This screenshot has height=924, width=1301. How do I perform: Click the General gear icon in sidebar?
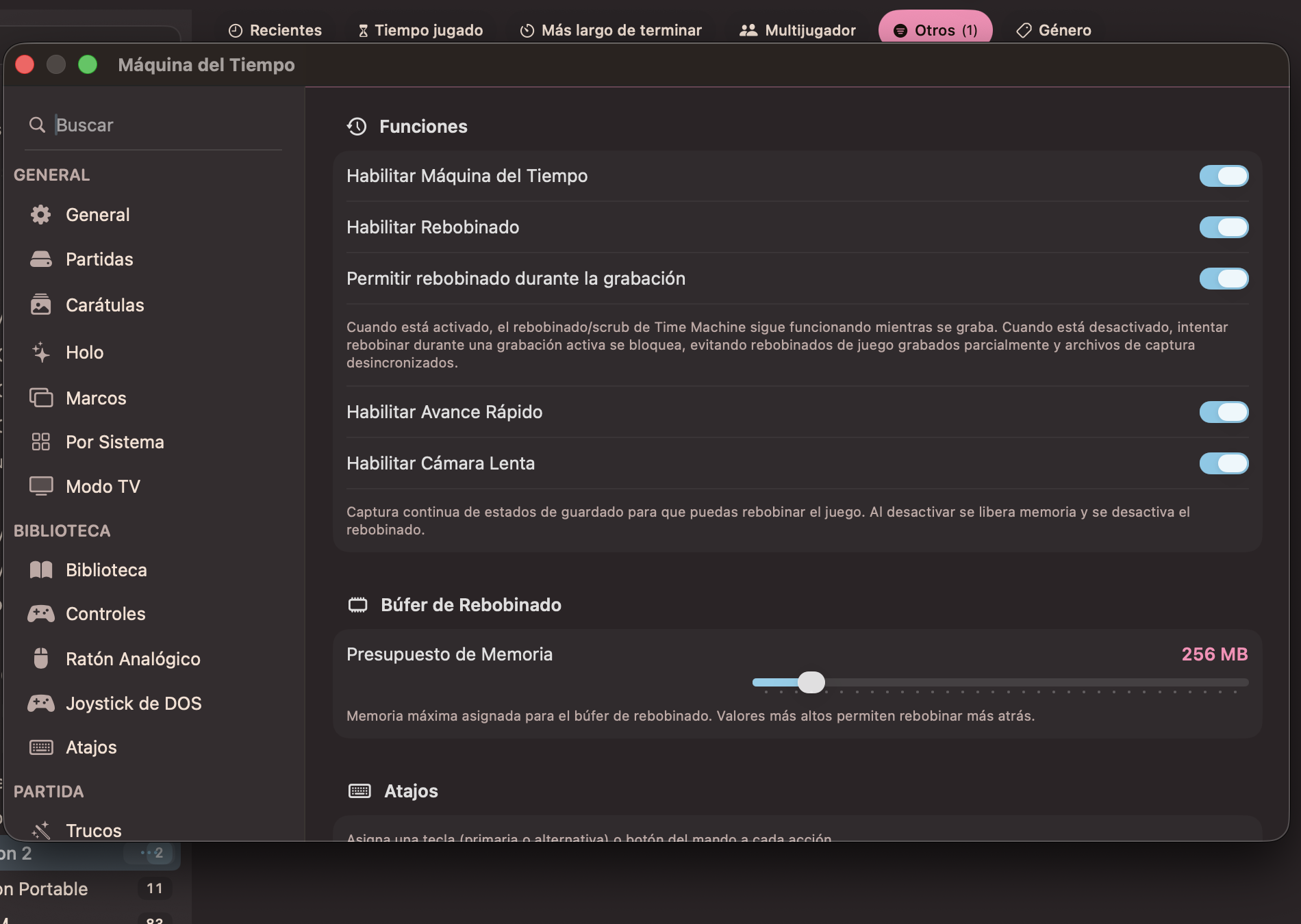tap(40, 214)
